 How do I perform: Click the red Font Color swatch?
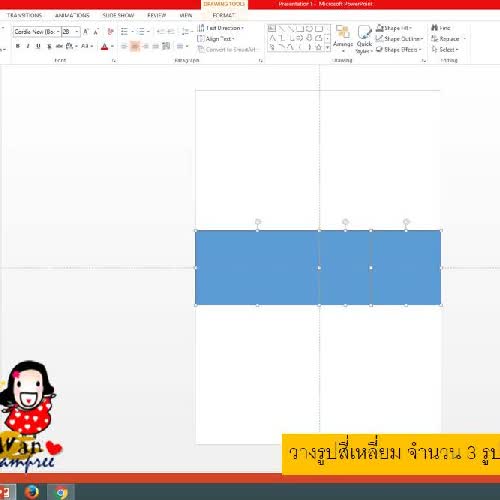pos(104,47)
